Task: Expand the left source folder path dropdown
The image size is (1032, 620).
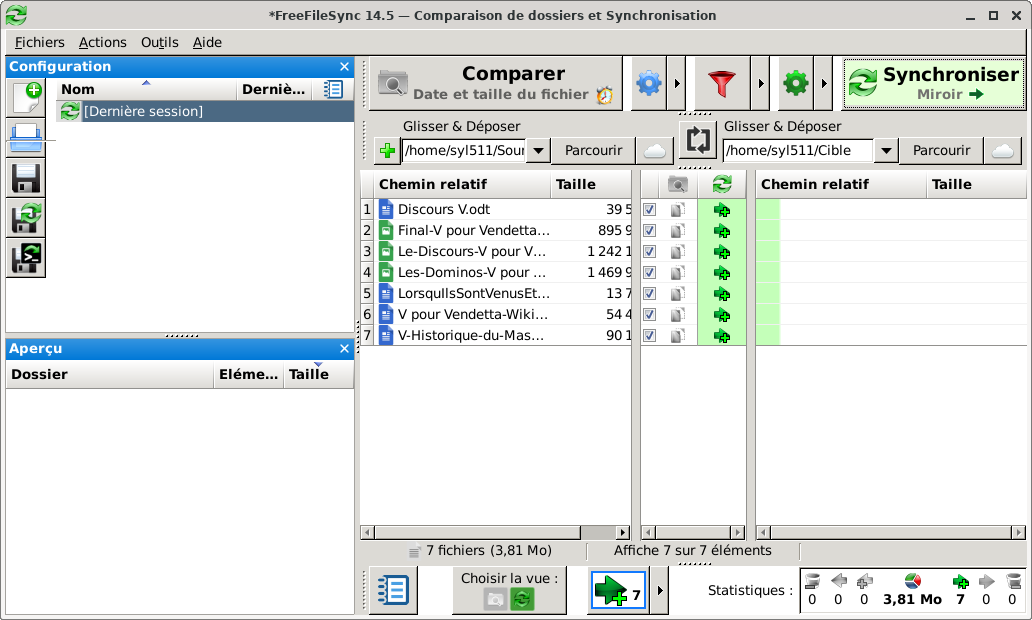Action: 538,151
